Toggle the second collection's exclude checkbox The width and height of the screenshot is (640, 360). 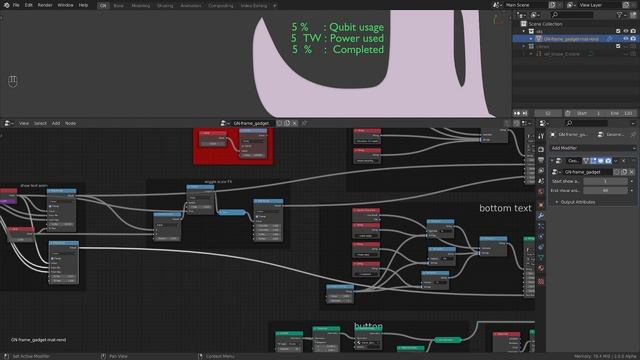pos(618,46)
